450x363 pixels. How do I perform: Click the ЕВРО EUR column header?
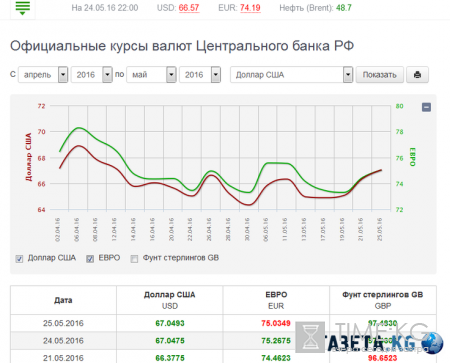coord(276,300)
